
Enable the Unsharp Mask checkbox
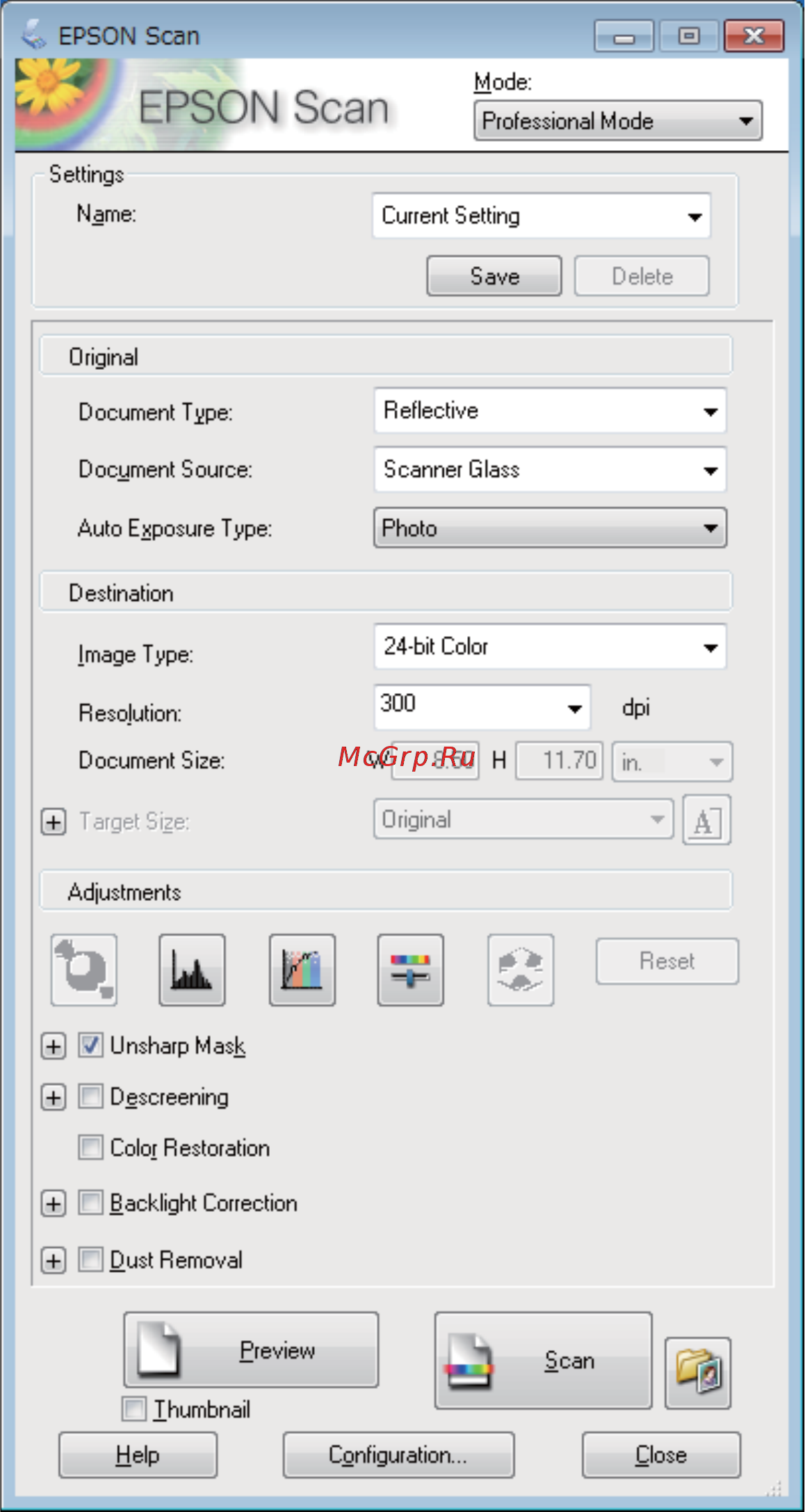(90, 1045)
